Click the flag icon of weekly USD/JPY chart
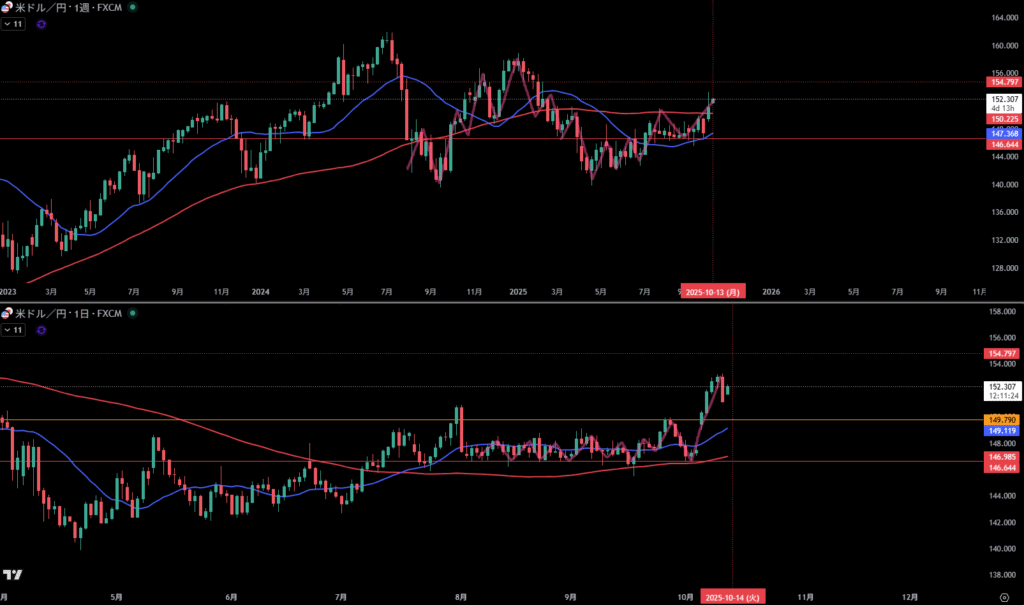The height and width of the screenshot is (605, 1024). click(x=7, y=7)
